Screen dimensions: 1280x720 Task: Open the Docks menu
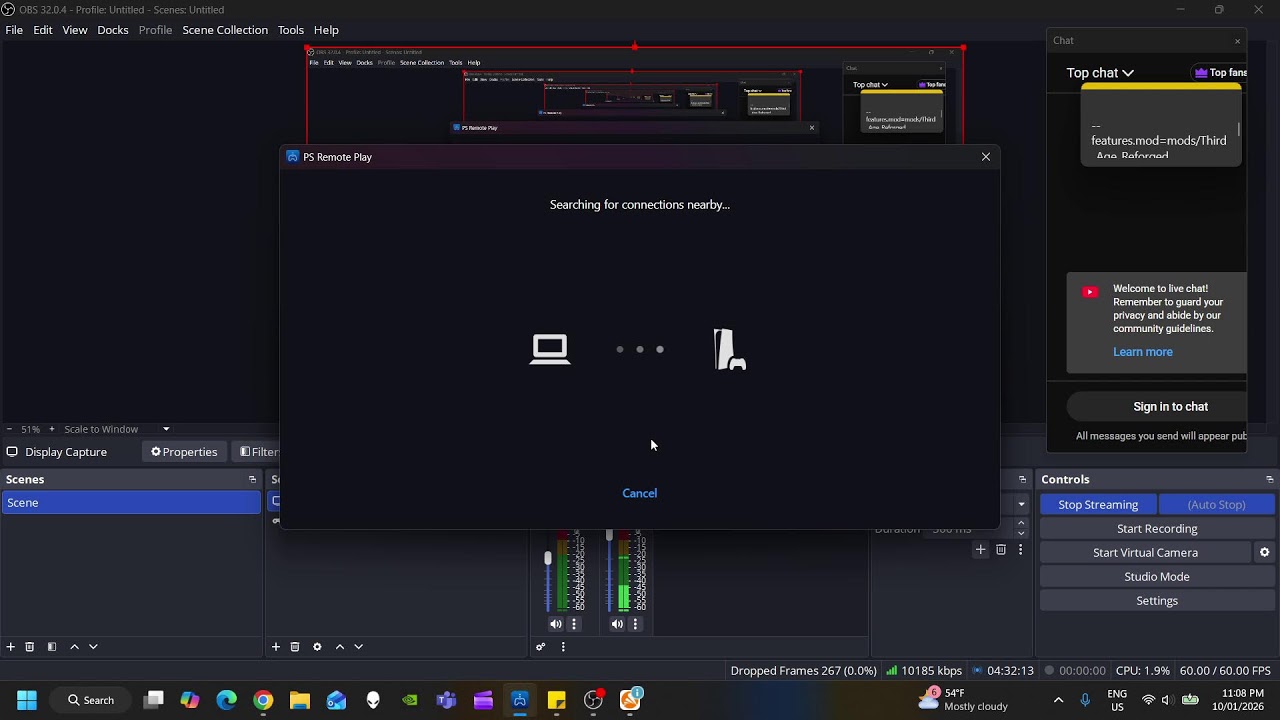113,30
